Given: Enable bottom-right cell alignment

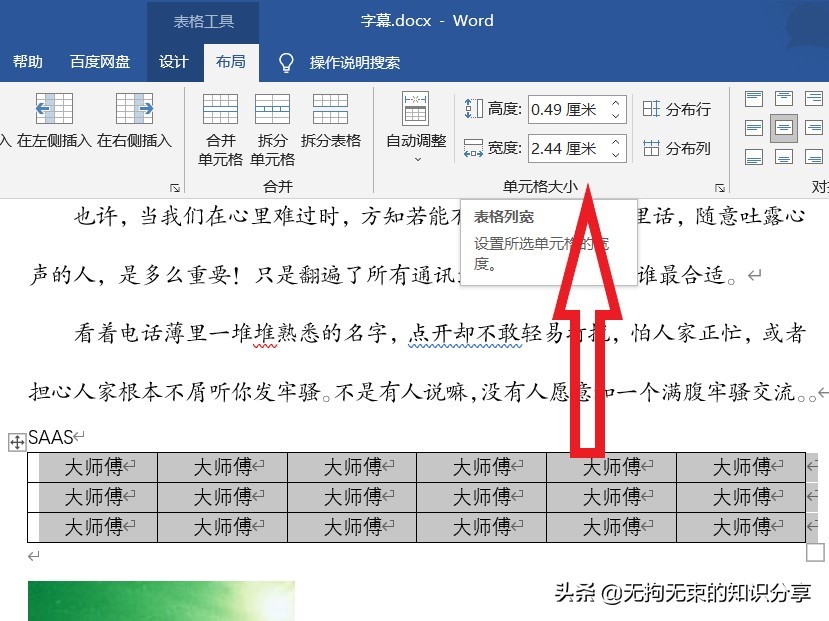Looking at the screenshot, I should tap(814, 157).
